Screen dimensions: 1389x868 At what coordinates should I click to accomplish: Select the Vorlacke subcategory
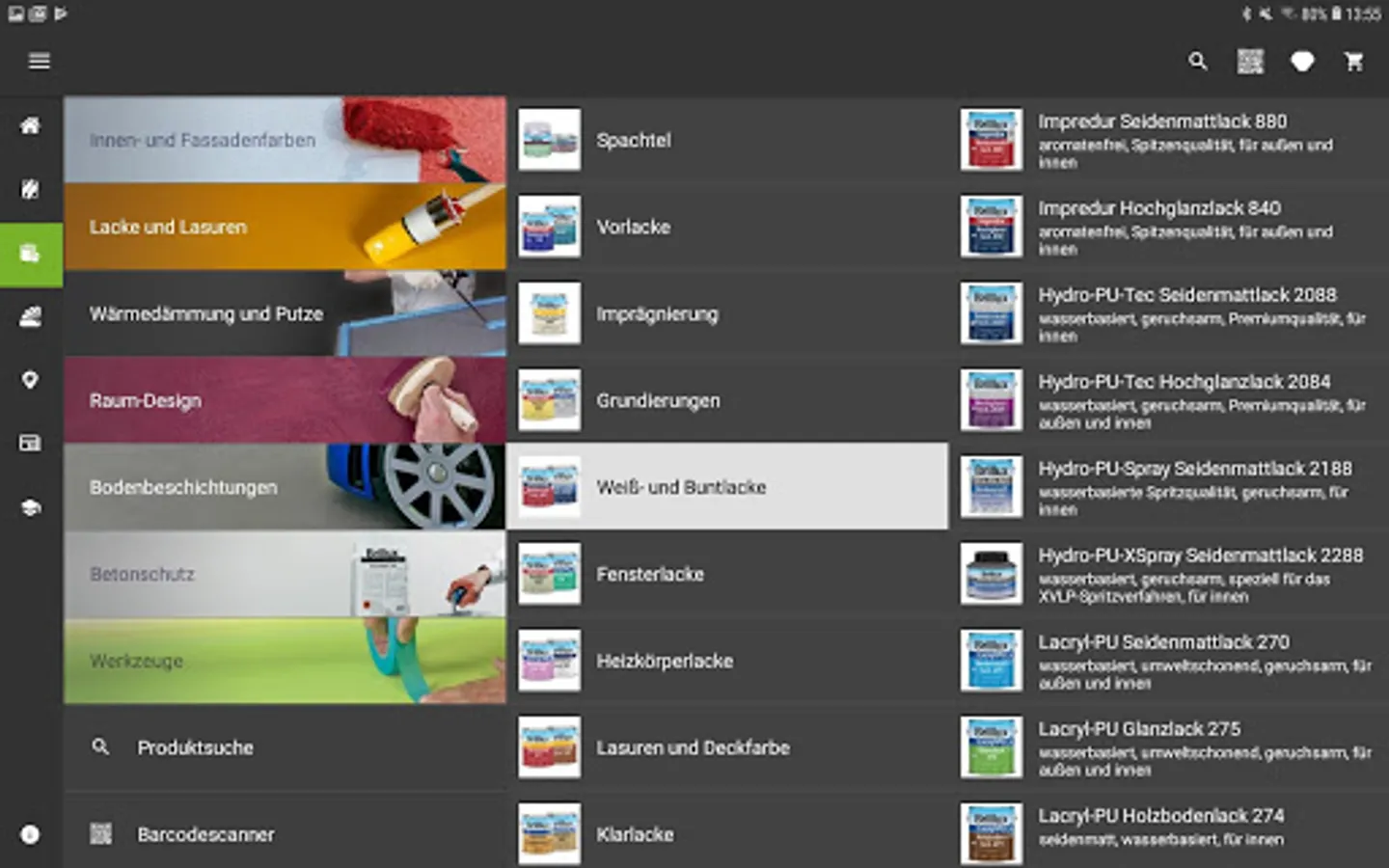pos(727,227)
